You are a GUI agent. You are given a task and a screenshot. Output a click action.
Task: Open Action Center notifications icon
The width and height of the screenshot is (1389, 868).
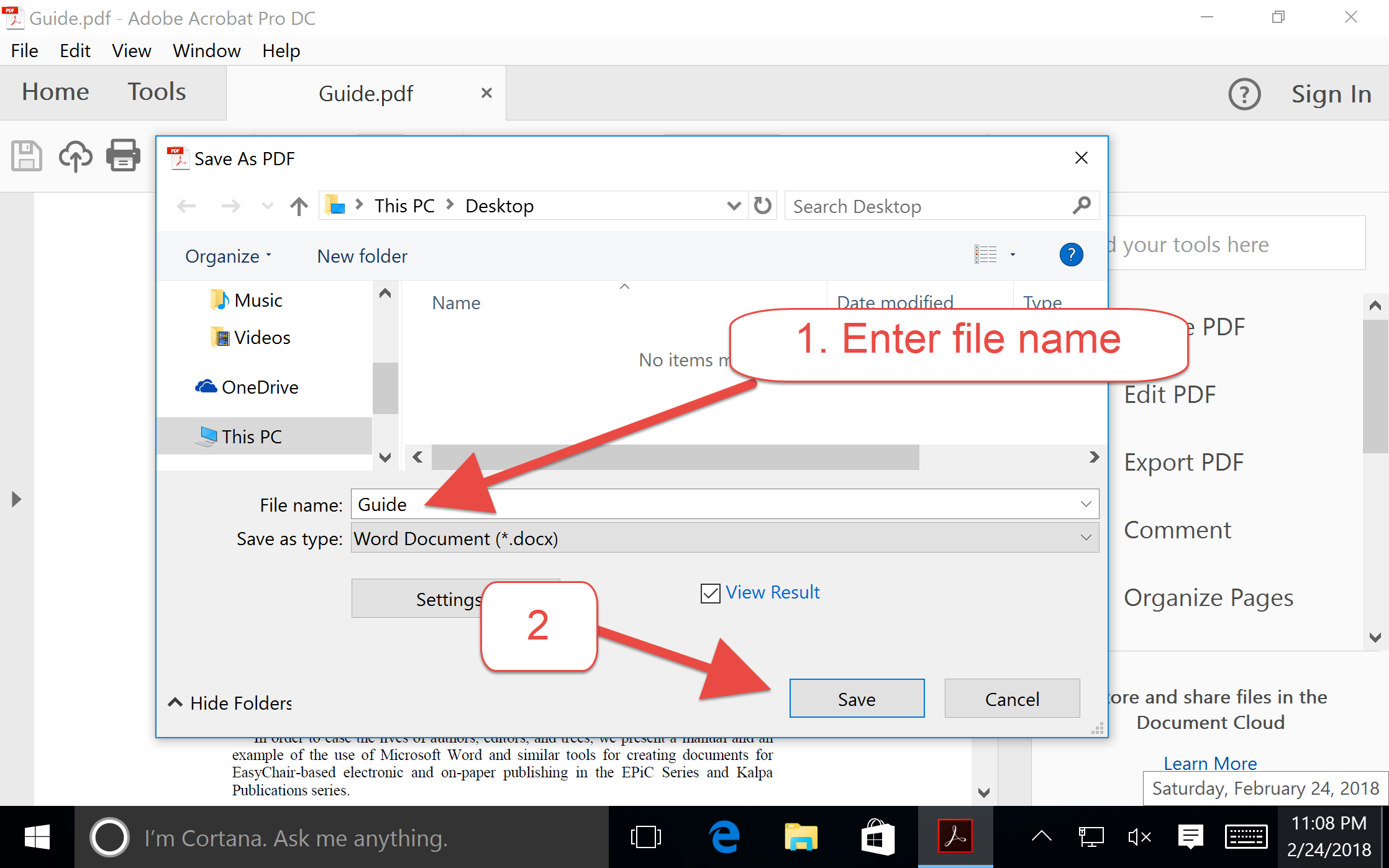[1190, 838]
